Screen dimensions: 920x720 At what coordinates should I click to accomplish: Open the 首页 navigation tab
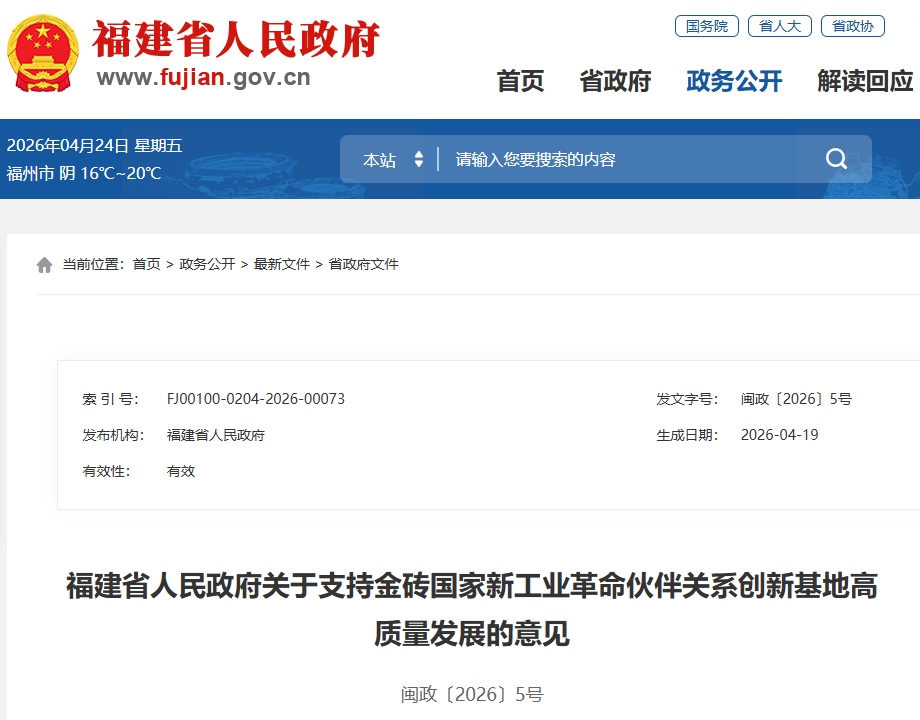click(x=520, y=82)
